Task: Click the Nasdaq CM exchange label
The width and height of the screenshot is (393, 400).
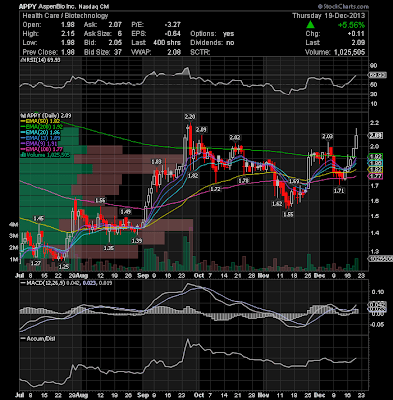Action: (94, 6)
